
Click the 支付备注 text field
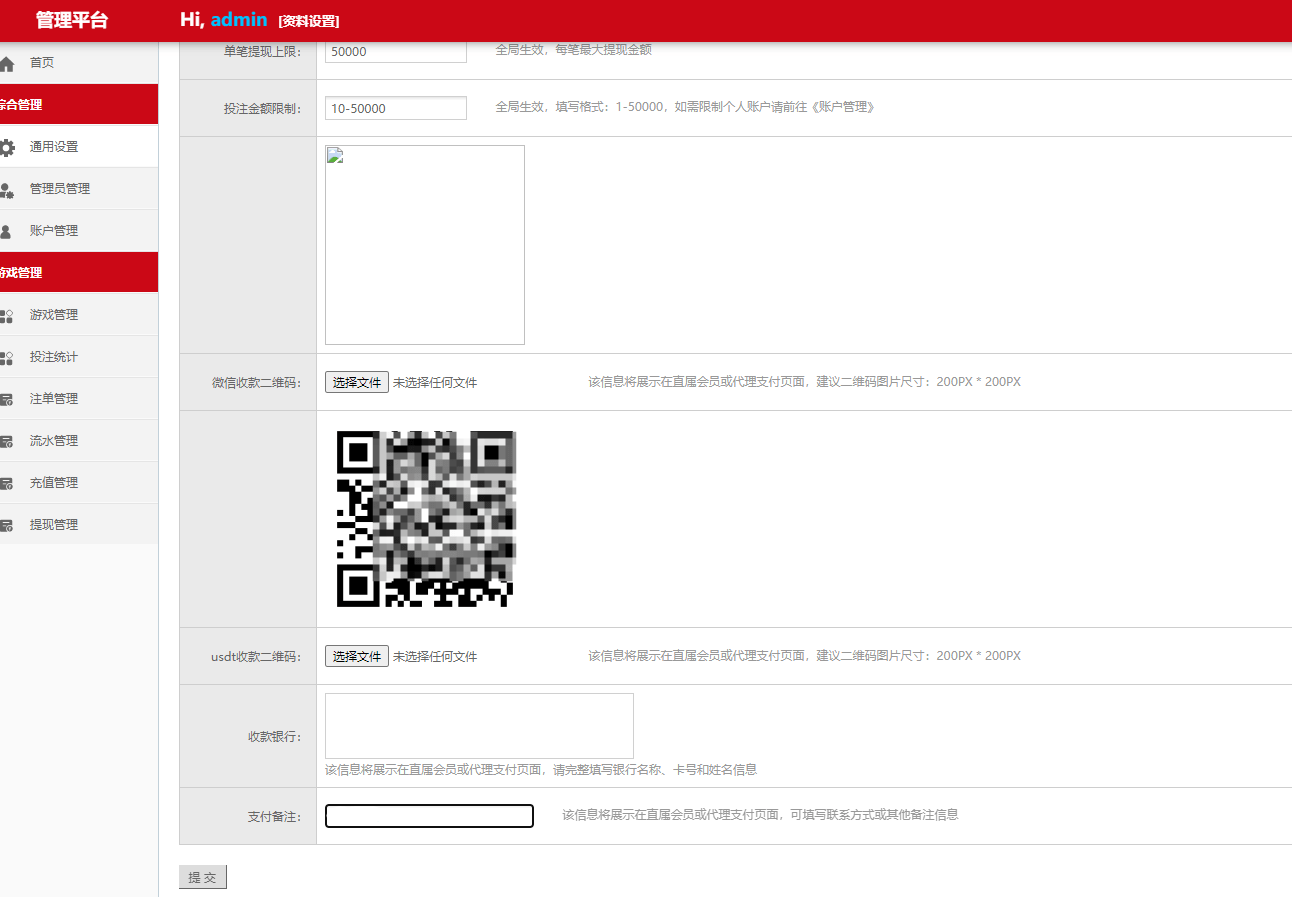[x=429, y=816]
